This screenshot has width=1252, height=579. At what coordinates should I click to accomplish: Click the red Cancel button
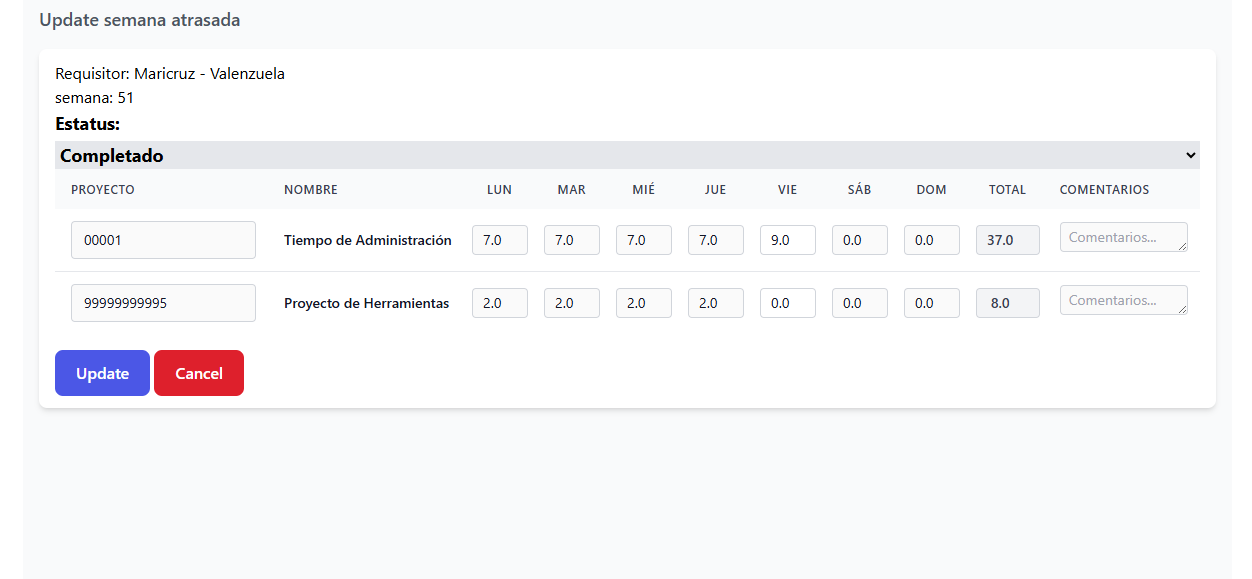(x=199, y=373)
